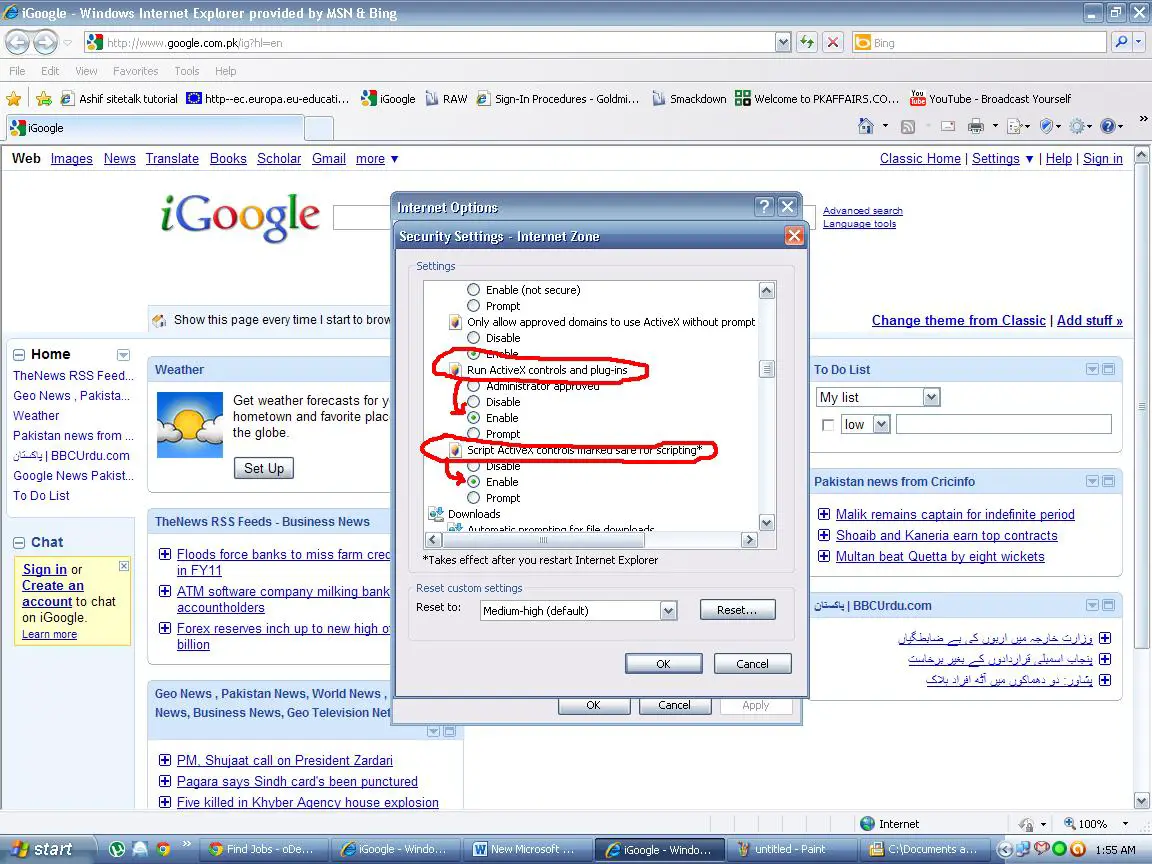Select Enable for Script ActiveX controls safe scripting
Image resolution: width=1152 pixels, height=864 pixels.
click(473, 481)
